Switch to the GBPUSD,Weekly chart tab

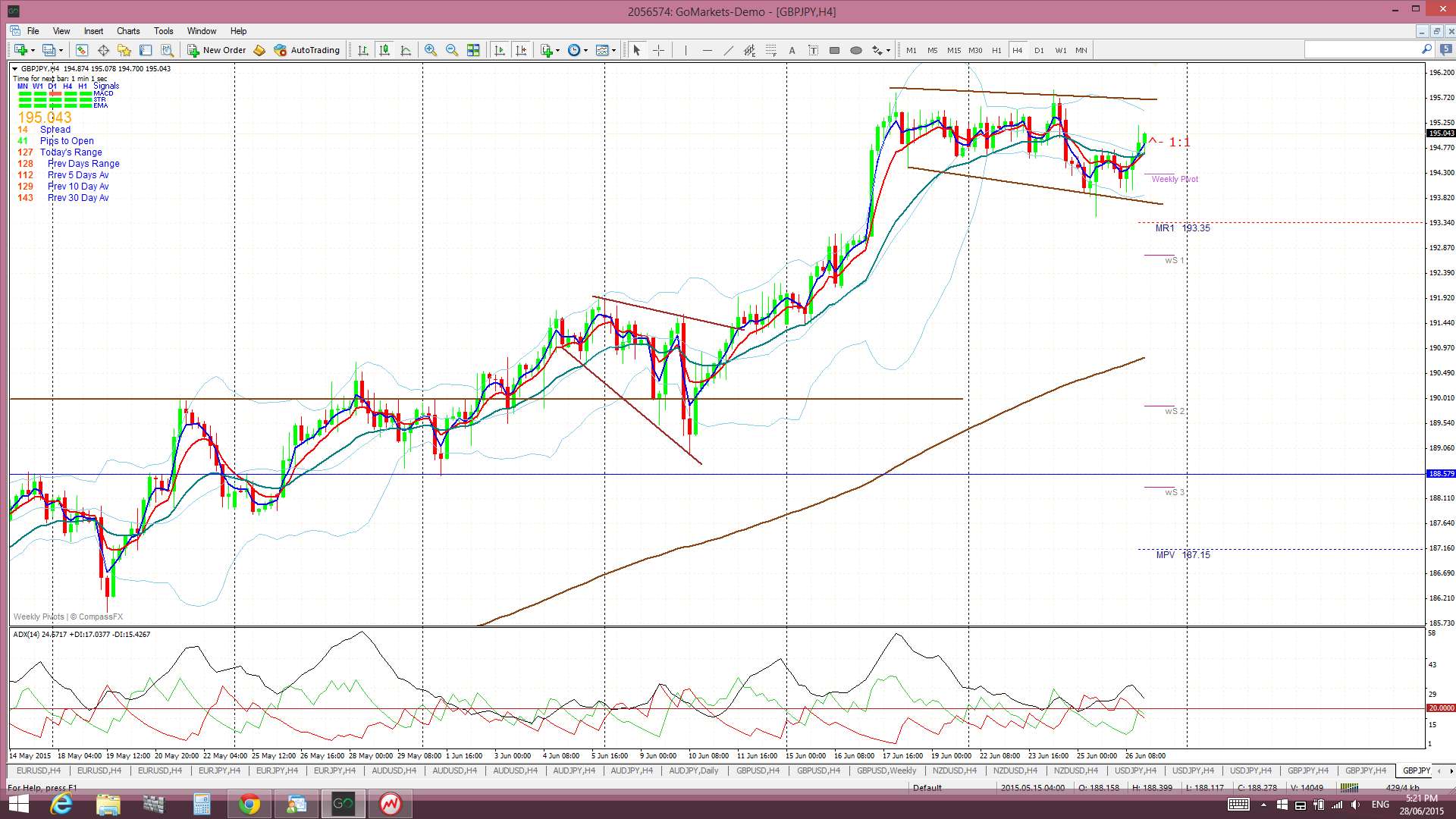886,770
